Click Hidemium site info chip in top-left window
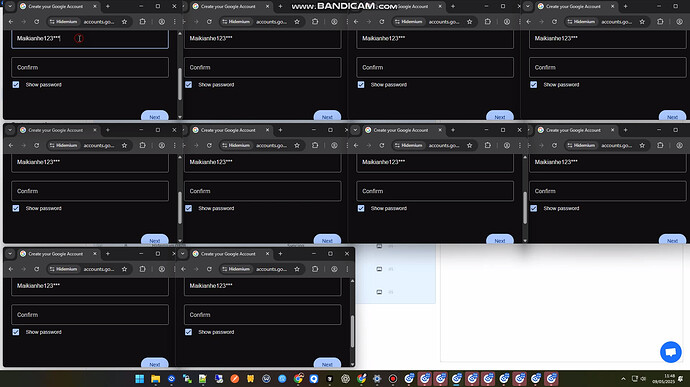Viewport: 690px width, 387px height. pyautogui.click(x=63, y=22)
